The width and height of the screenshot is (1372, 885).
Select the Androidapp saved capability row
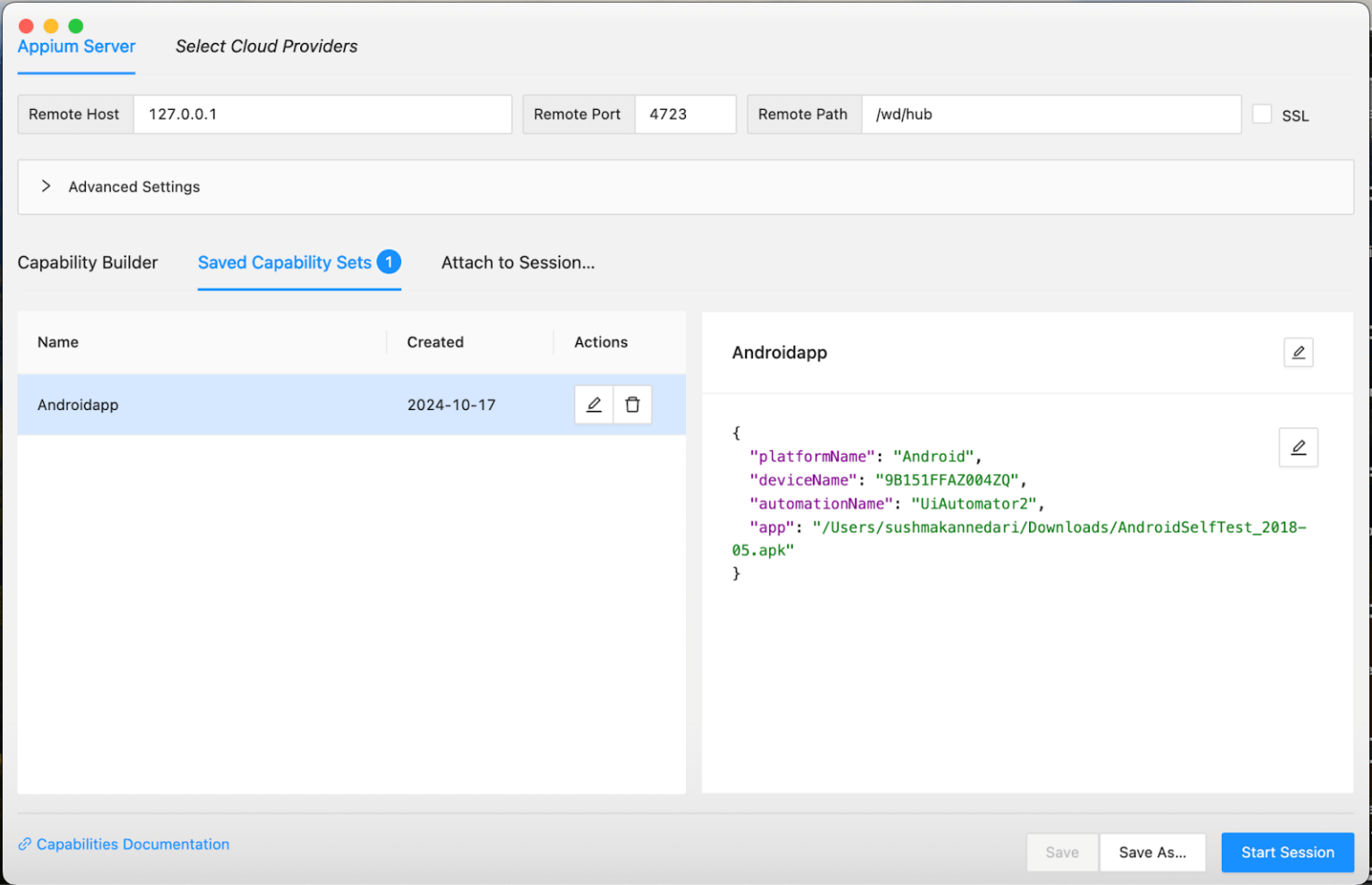pyautogui.click(x=351, y=405)
